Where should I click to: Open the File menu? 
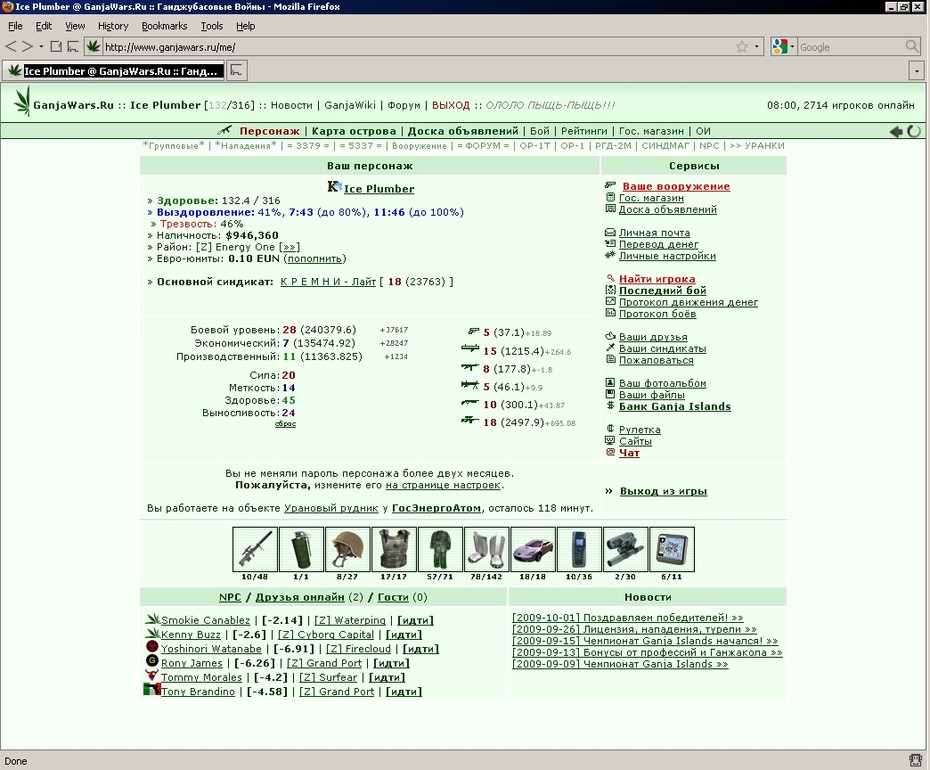(x=15, y=26)
